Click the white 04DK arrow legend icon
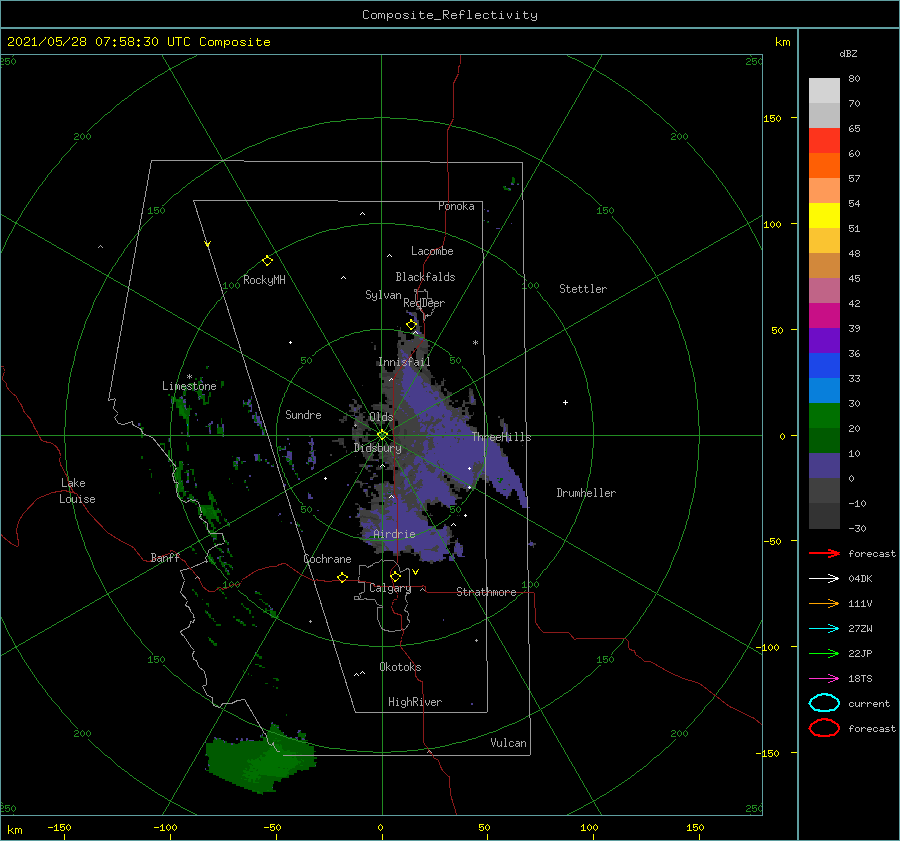 (x=824, y=578)
